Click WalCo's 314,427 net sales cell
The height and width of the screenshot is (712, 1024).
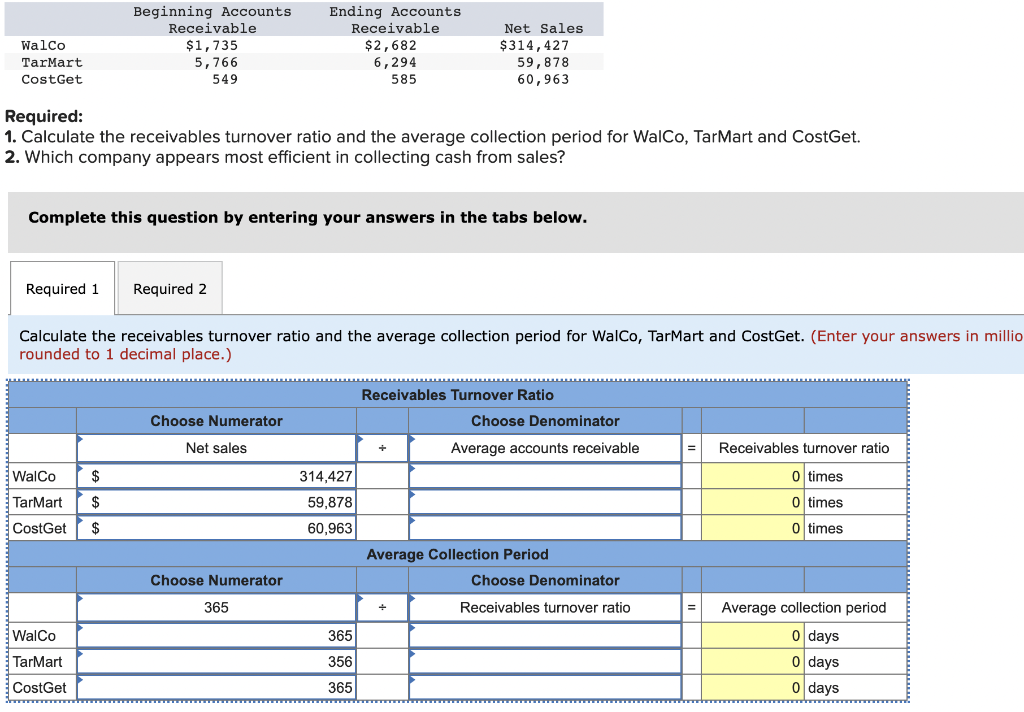tap(250, 475)
